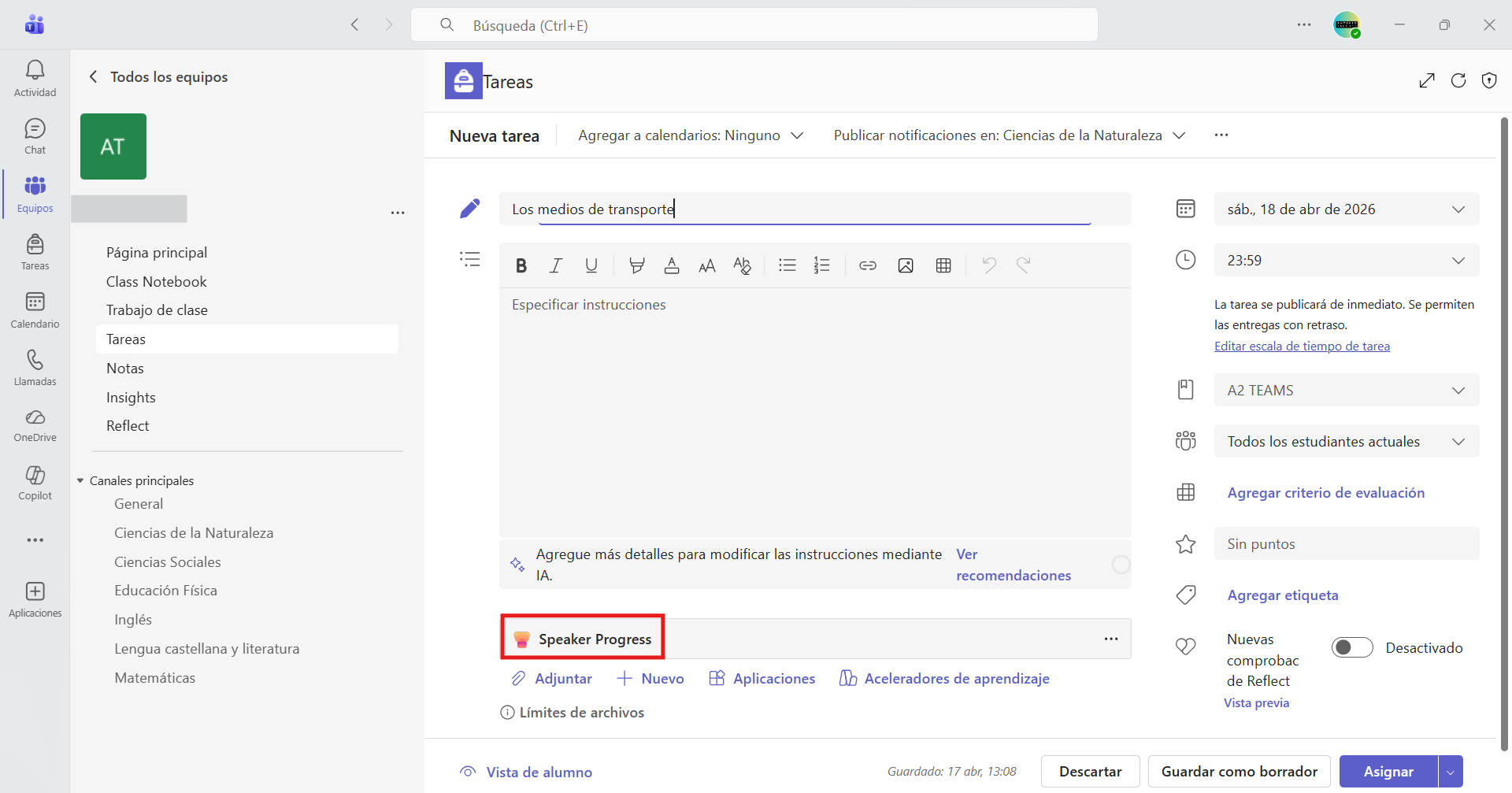Open Ciencias de la Naturaleza channel
1512x793 pixels.
pos(194,533)
